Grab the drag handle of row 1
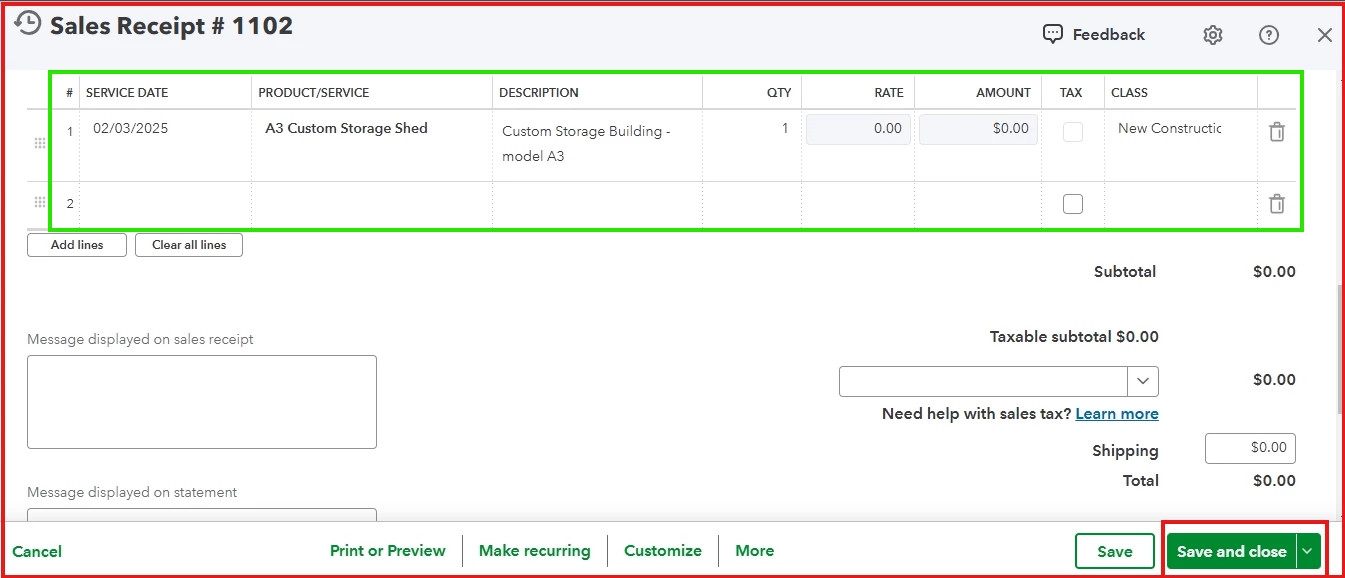 [40, 143]
